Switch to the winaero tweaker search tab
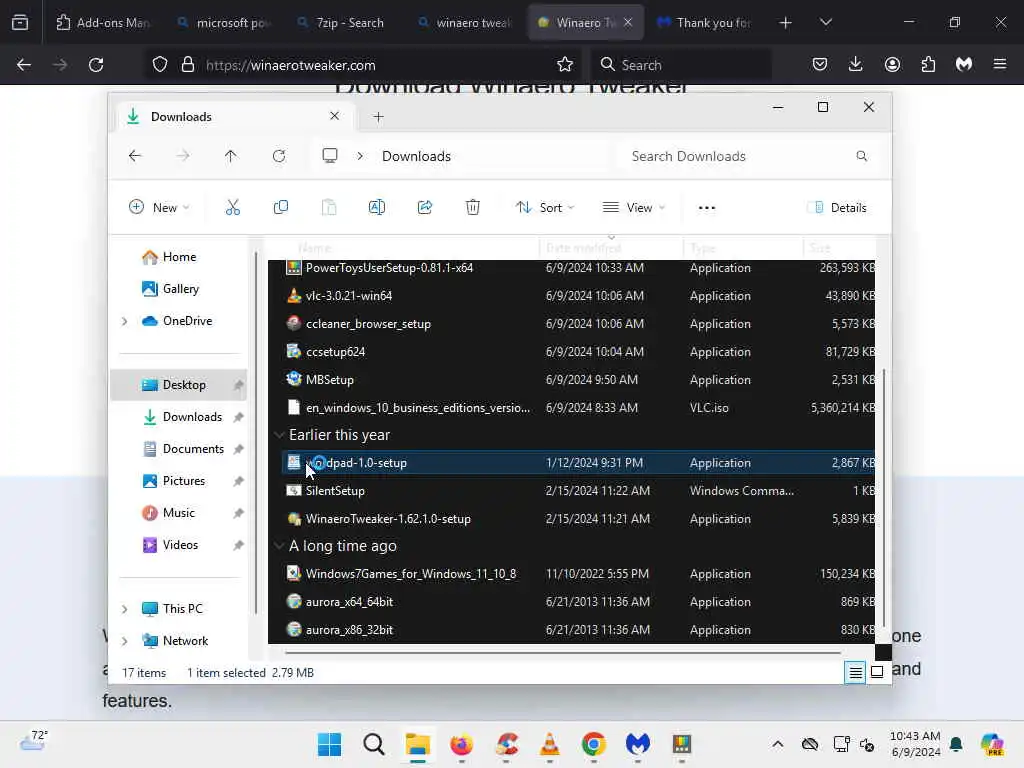Image resolution: width=1024 pixels, height=768 pixels. click(464, 22)
